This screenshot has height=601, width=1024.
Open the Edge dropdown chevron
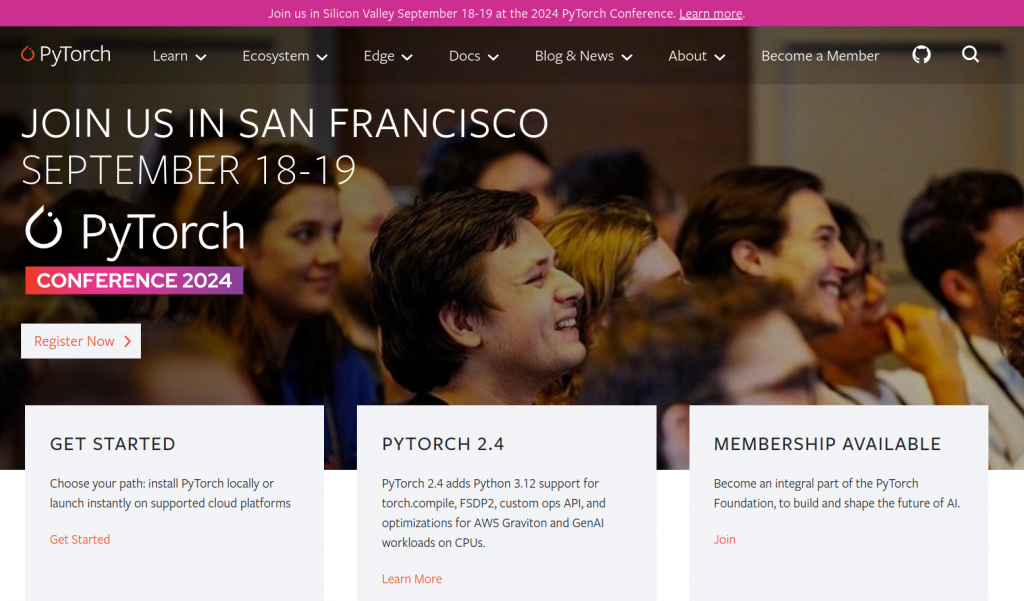[x=407, y=57]
